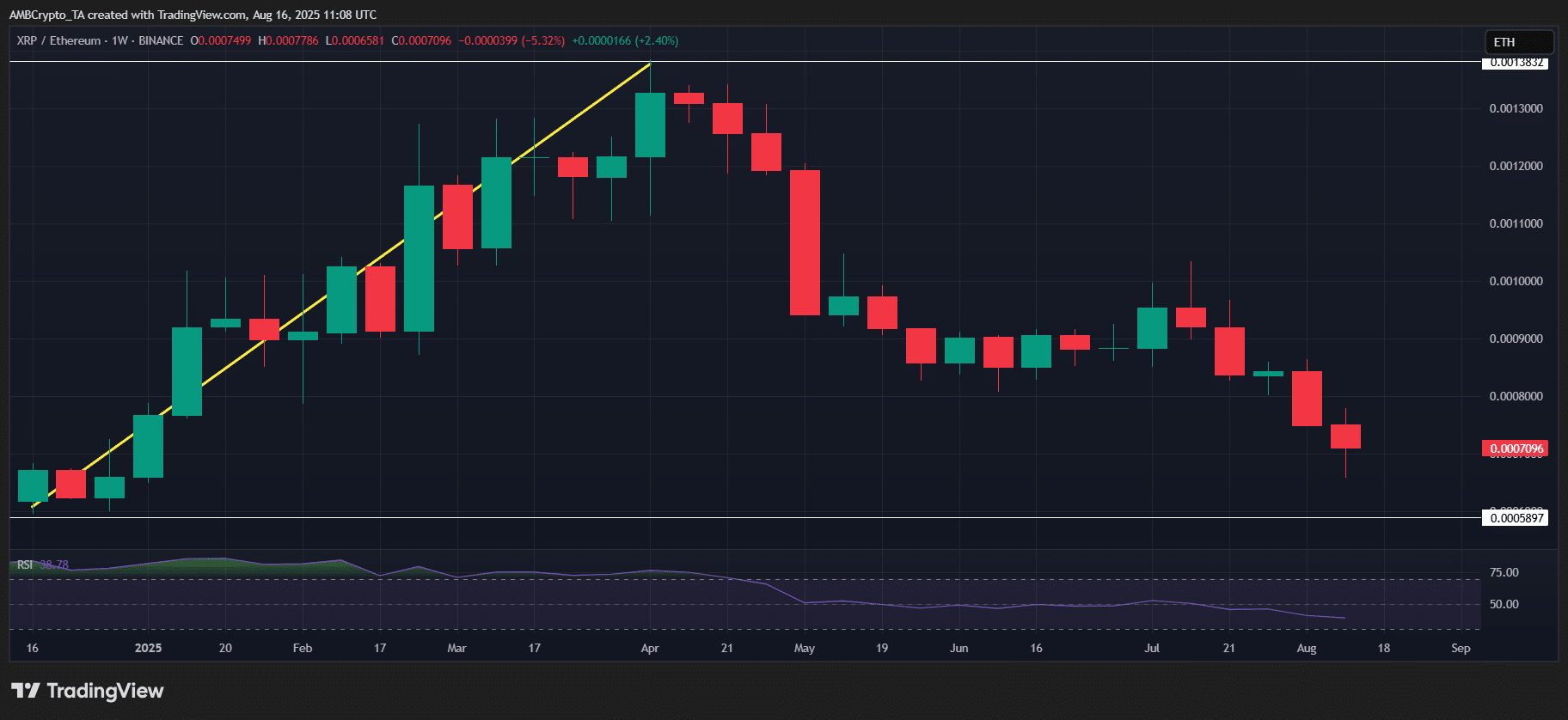Click the open value O0.0007499

221,40
